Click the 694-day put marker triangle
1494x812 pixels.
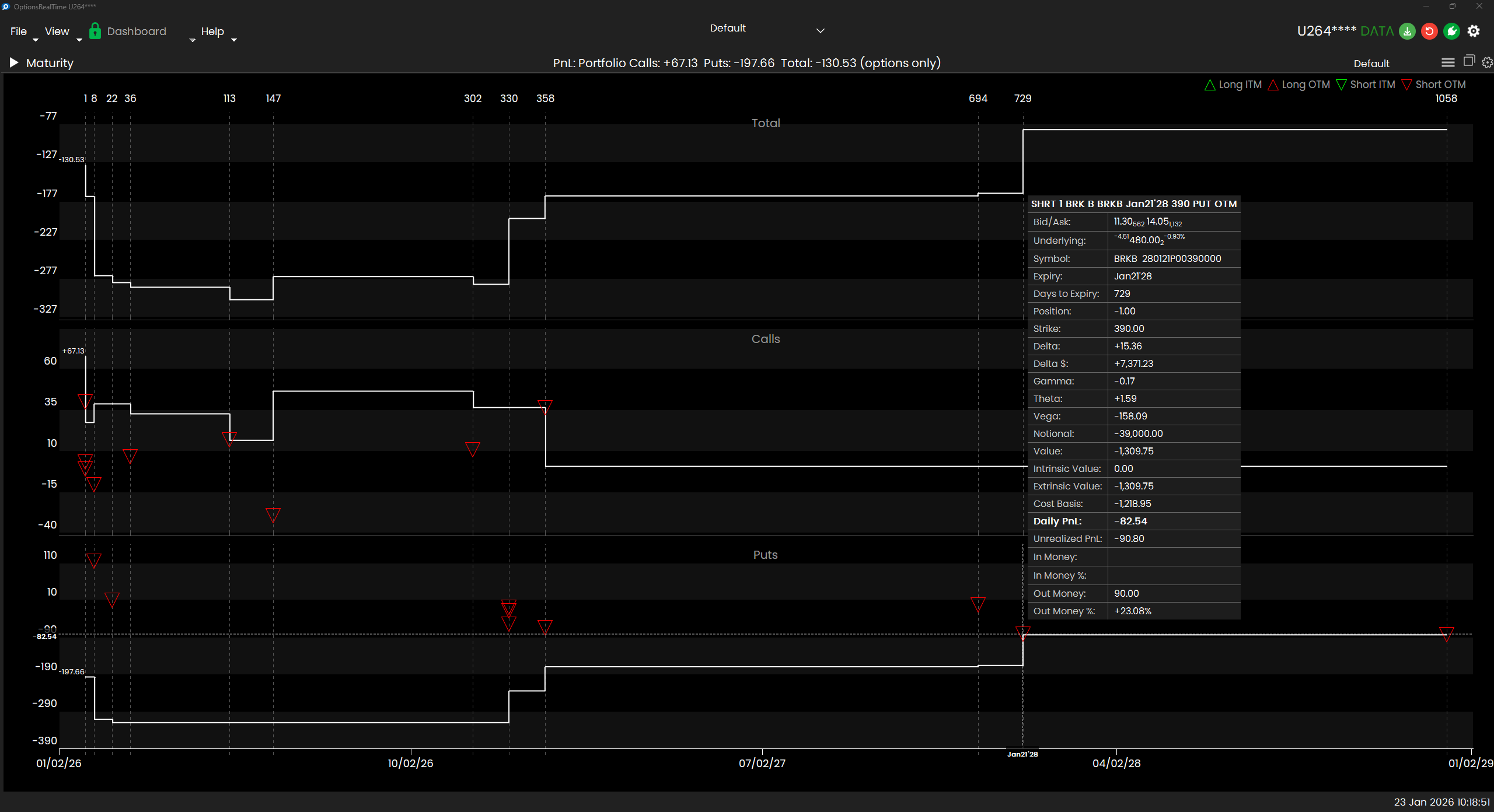coord(978,604)
